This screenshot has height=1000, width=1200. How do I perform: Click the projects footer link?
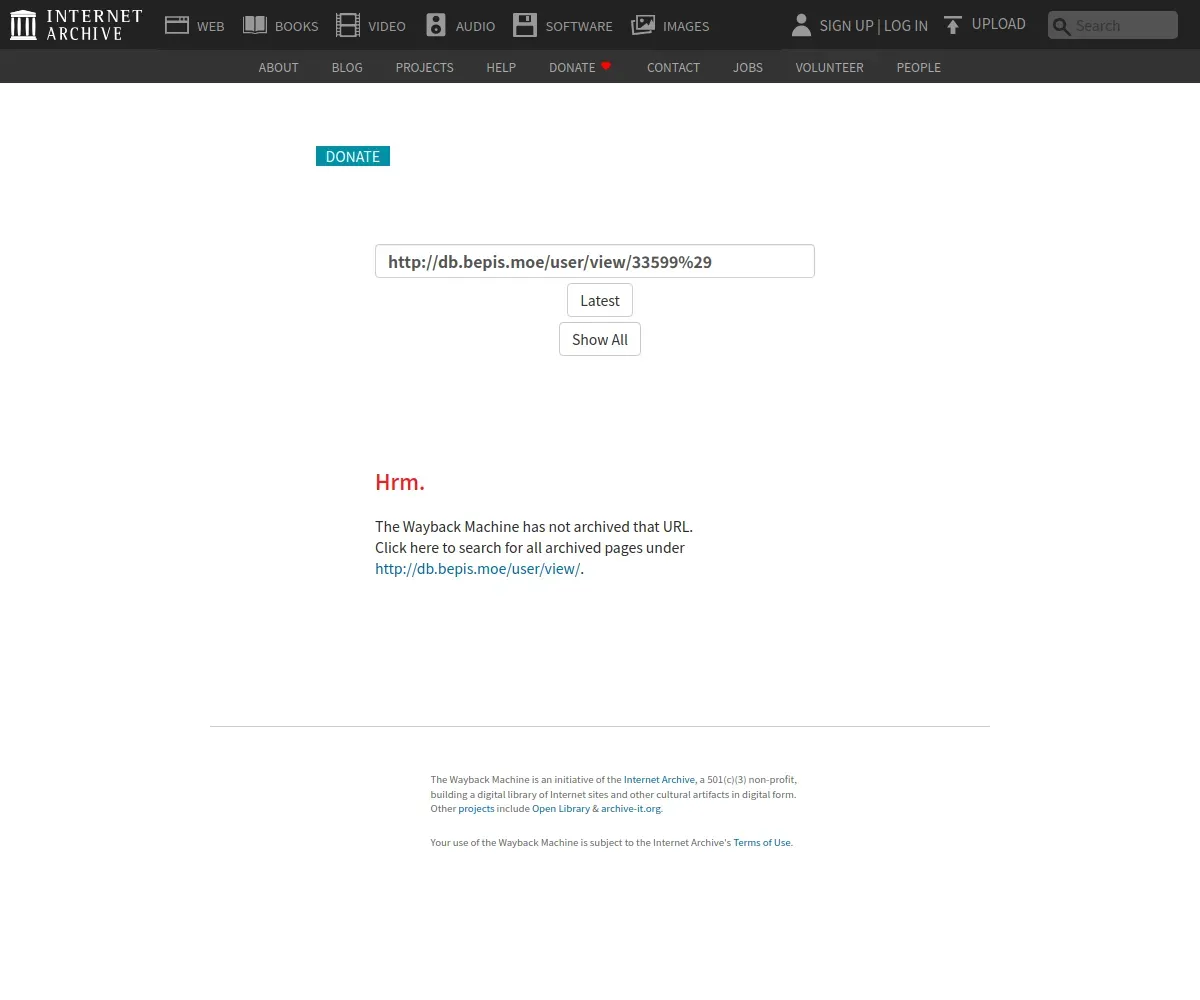pyautogui.click(x=476, y=808)
